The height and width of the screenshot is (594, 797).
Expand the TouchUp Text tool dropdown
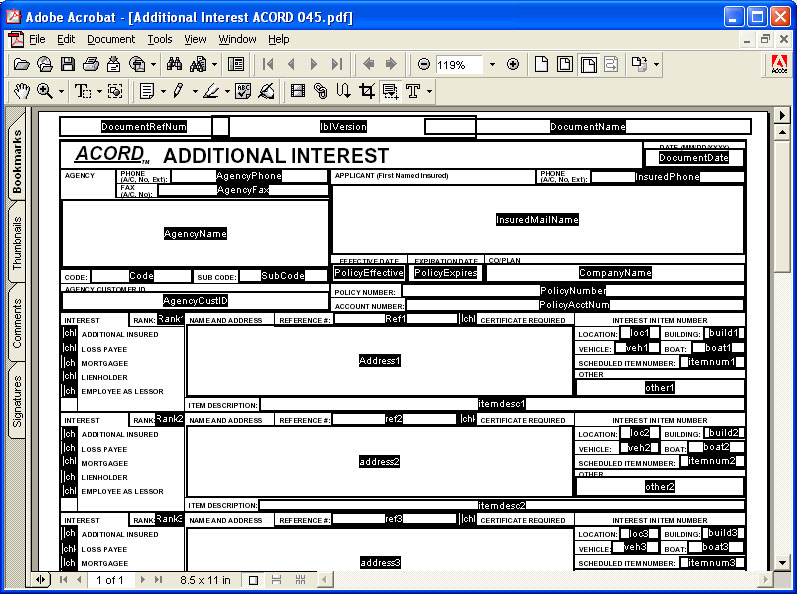point(429,91)
